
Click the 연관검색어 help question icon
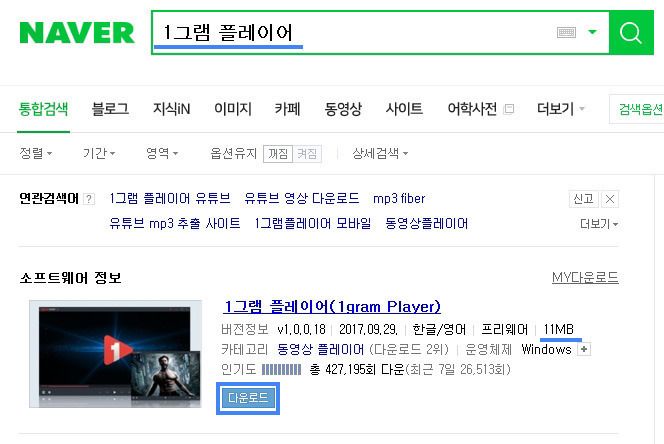click(89, 199)
